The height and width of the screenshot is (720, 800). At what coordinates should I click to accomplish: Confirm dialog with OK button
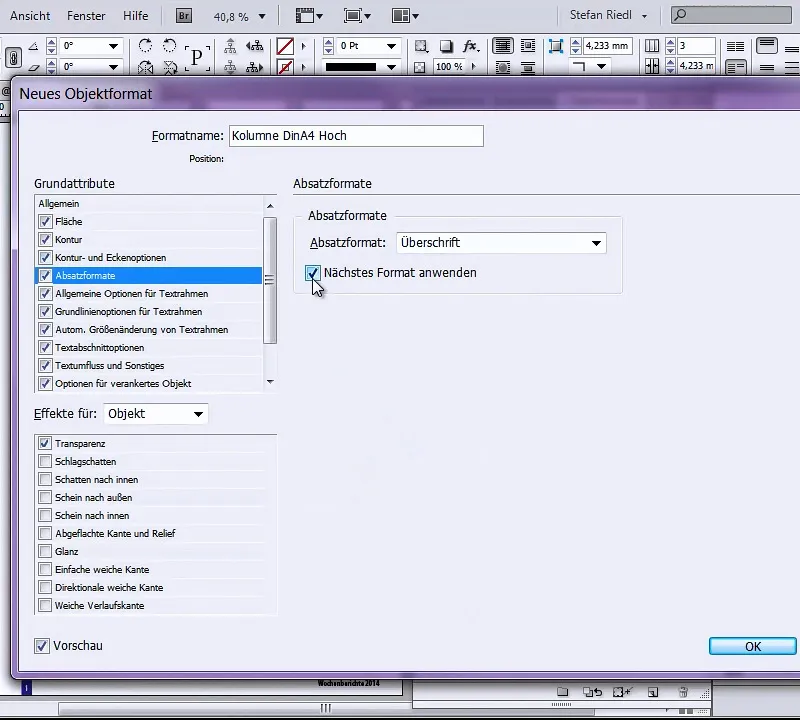(753, 647)
